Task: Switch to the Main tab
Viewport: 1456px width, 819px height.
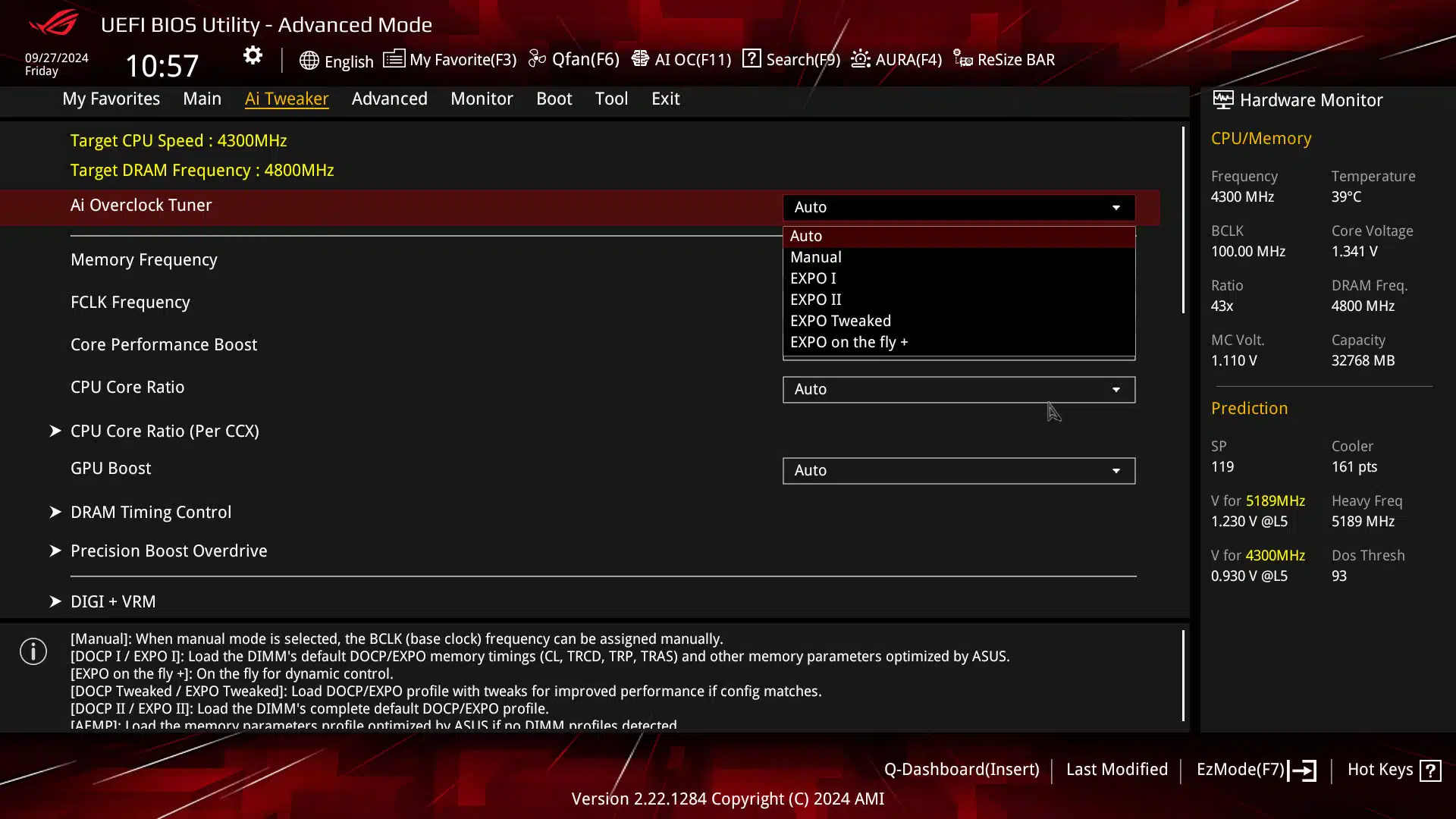Action: (202, 99)
